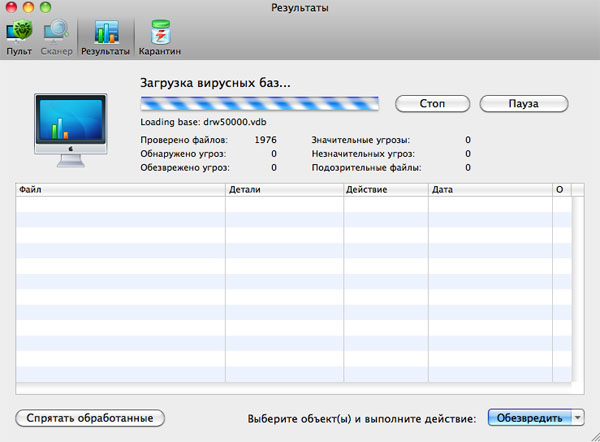Switch to the Сканер toolbar icon

56,37
